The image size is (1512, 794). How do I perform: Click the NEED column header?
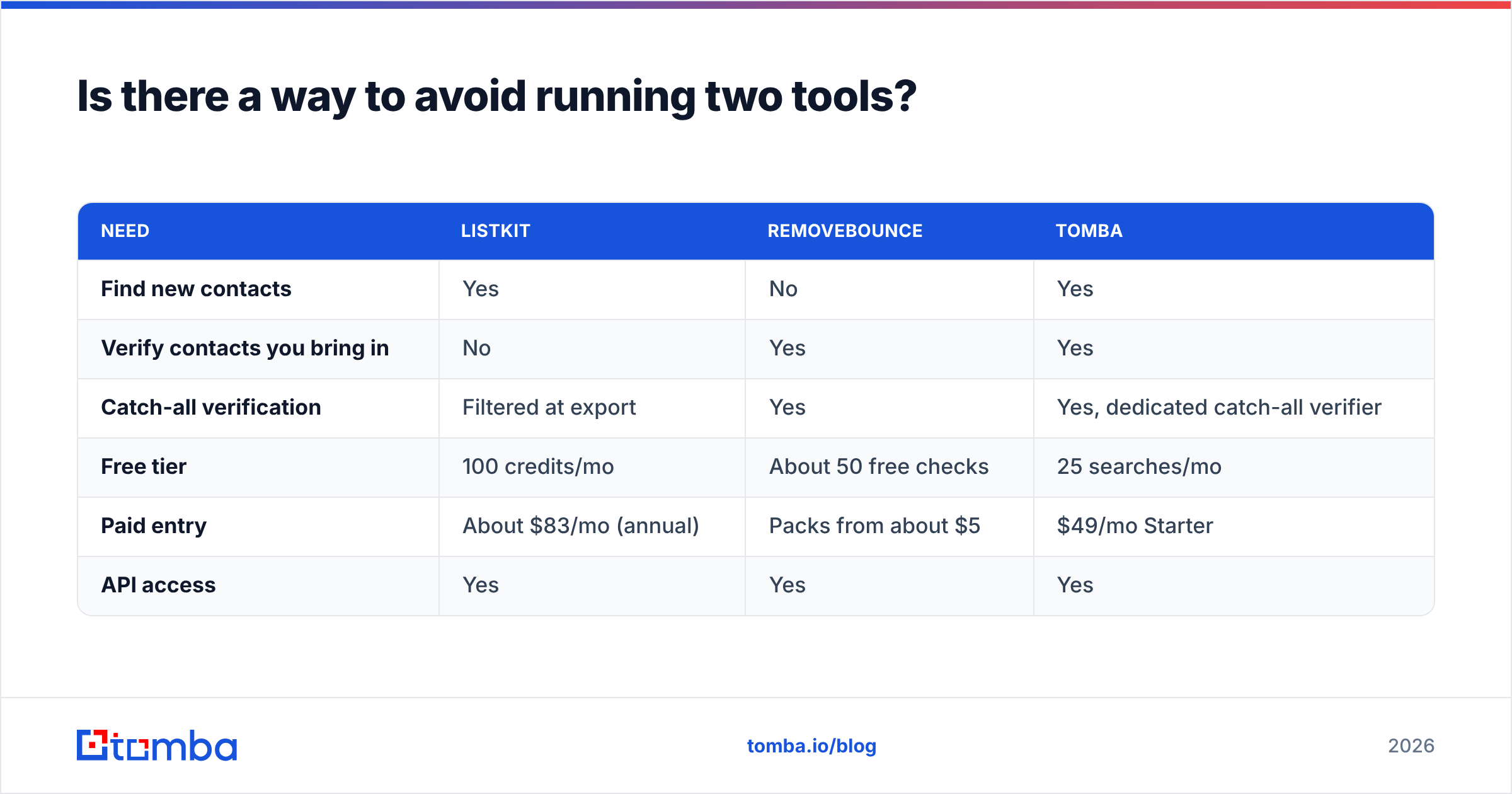click(125, 231)
